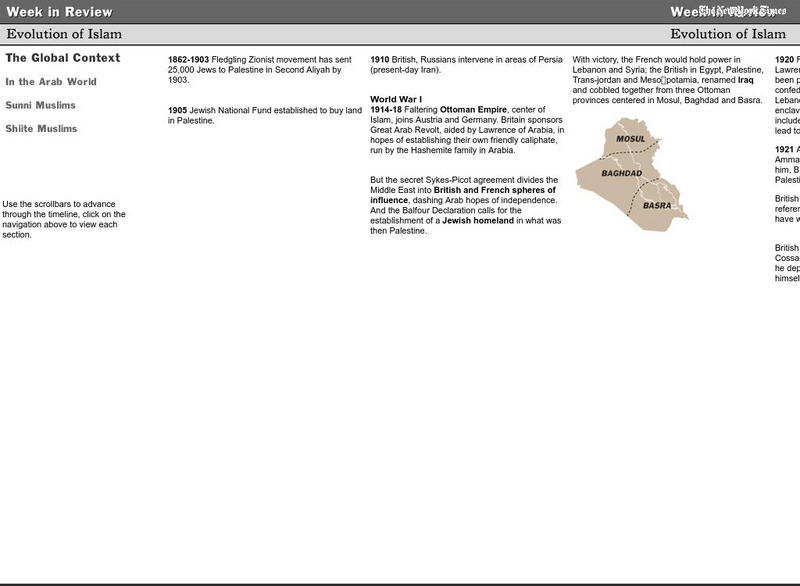Click the 1921 timeline entry
Viewport: 800px width, 586px height.
point(787,165)
